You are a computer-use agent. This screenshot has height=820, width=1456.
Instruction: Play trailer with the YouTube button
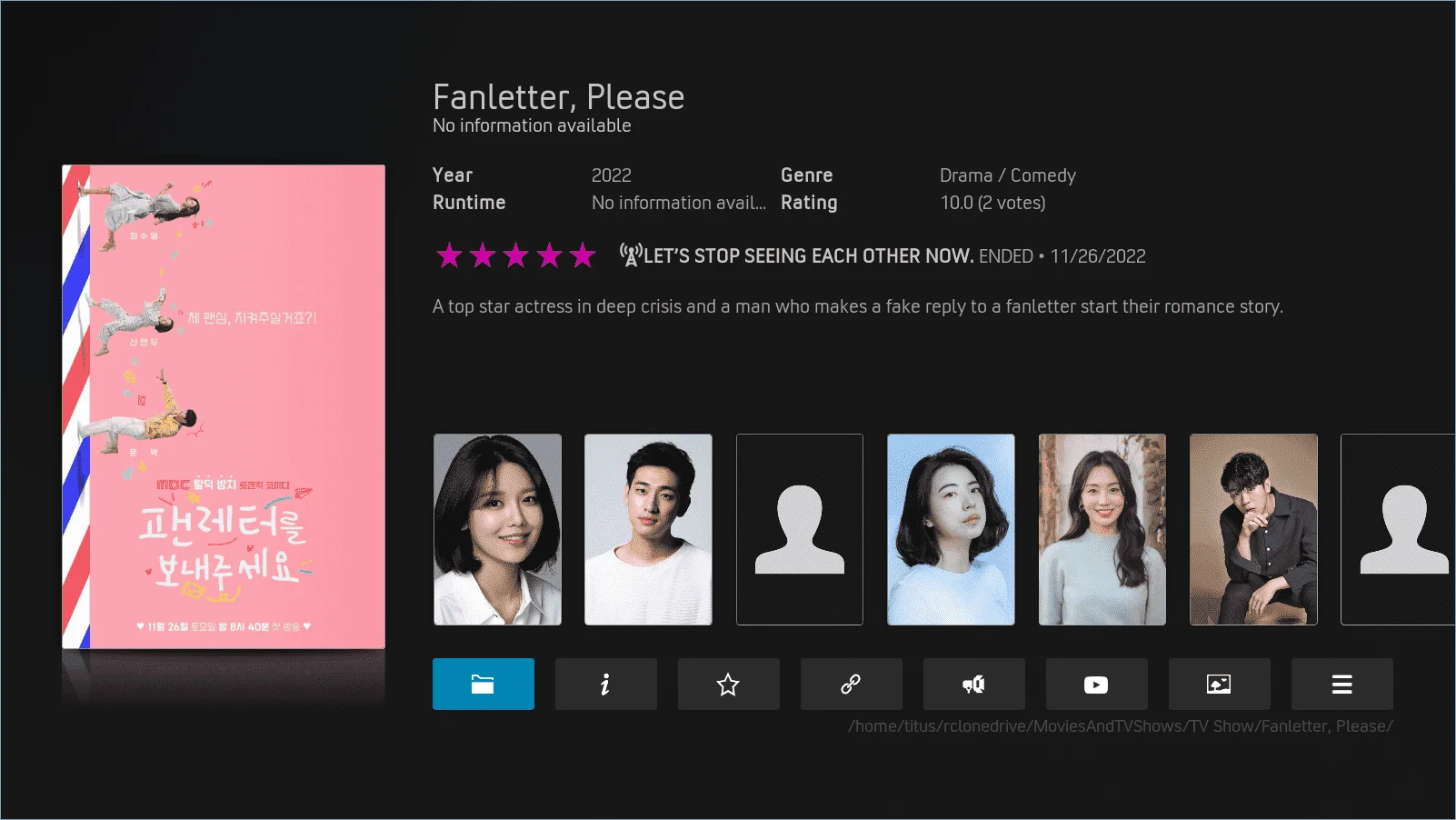pos(1097,684)
